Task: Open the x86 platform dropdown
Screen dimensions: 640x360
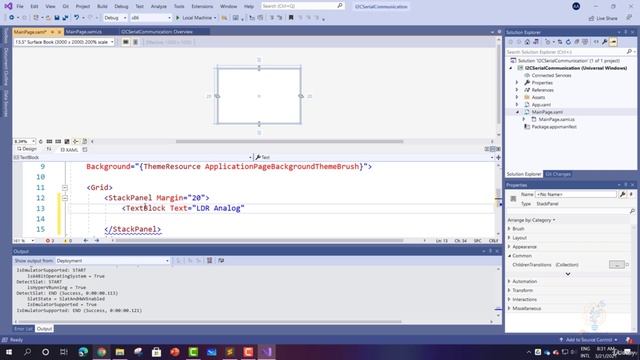Action: pyautogui.click(x=151, y=18)
